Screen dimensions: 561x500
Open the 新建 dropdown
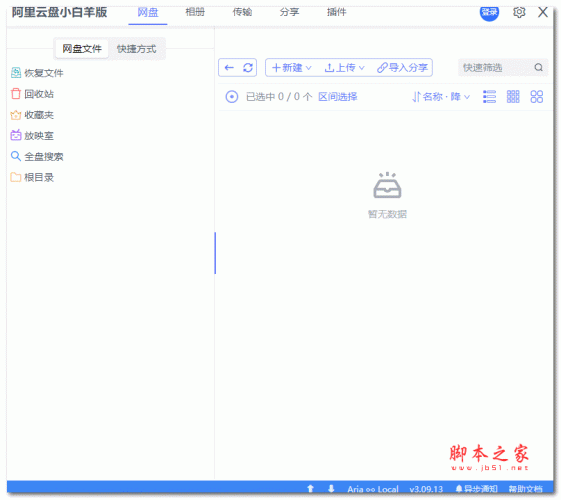pyautogui.click(x=292, y=68)
